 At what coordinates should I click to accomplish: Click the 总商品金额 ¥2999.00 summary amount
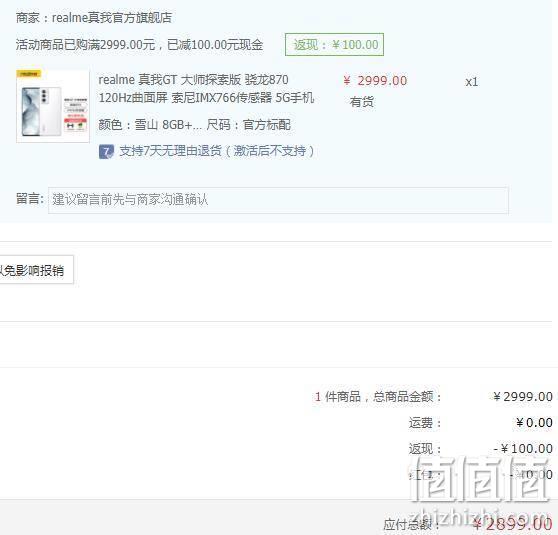[x=523, y=397]
